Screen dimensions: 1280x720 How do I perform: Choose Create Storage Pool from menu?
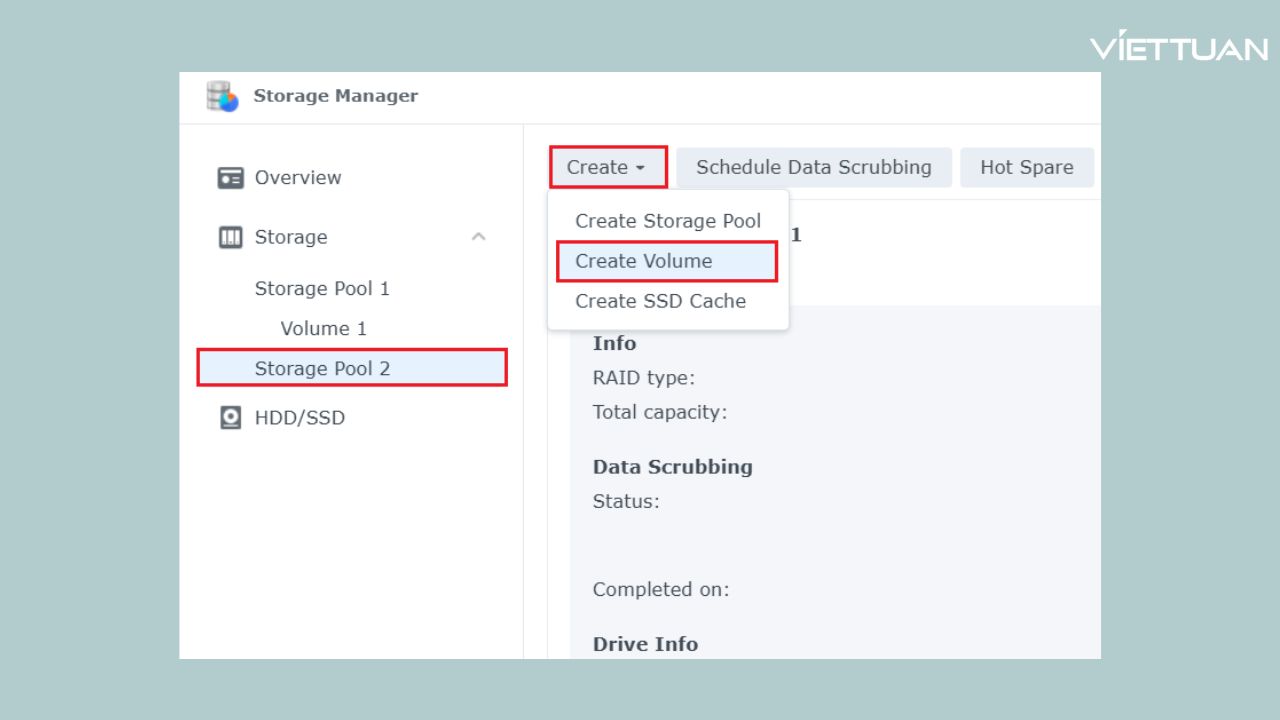click(x=667, y=221)
